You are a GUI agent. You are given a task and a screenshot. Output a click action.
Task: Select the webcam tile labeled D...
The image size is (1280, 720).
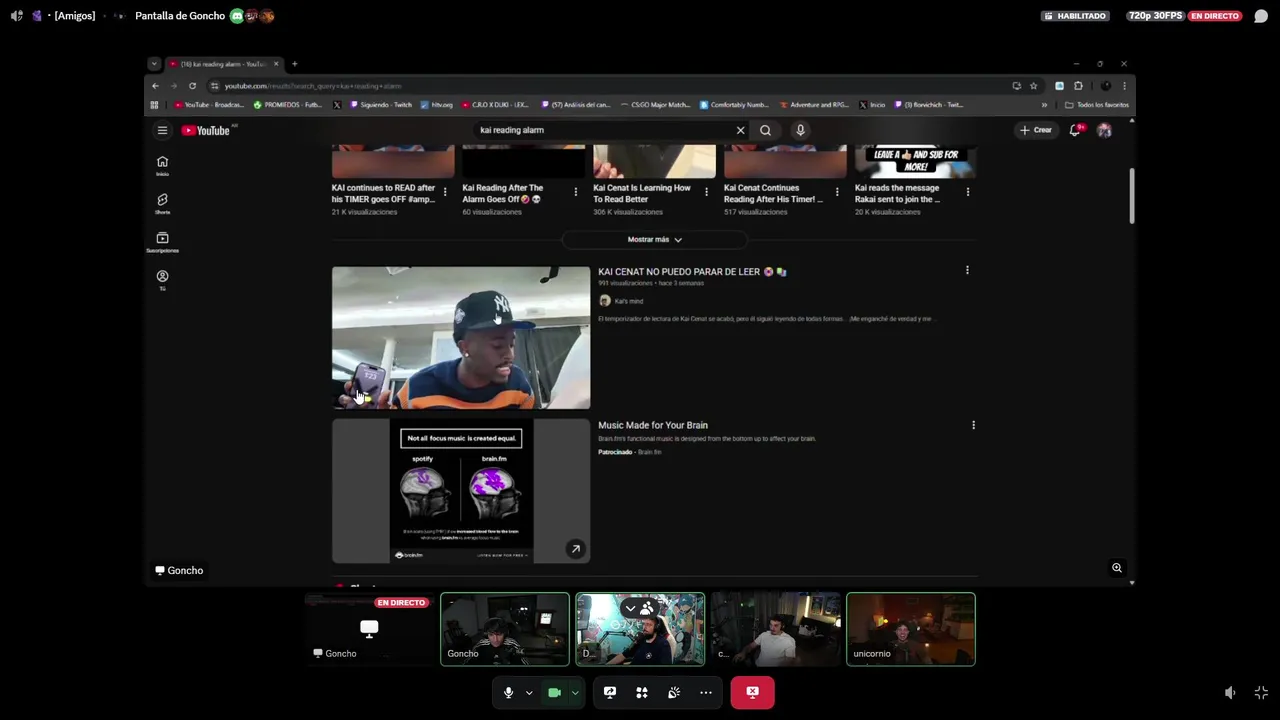[640, 629]
